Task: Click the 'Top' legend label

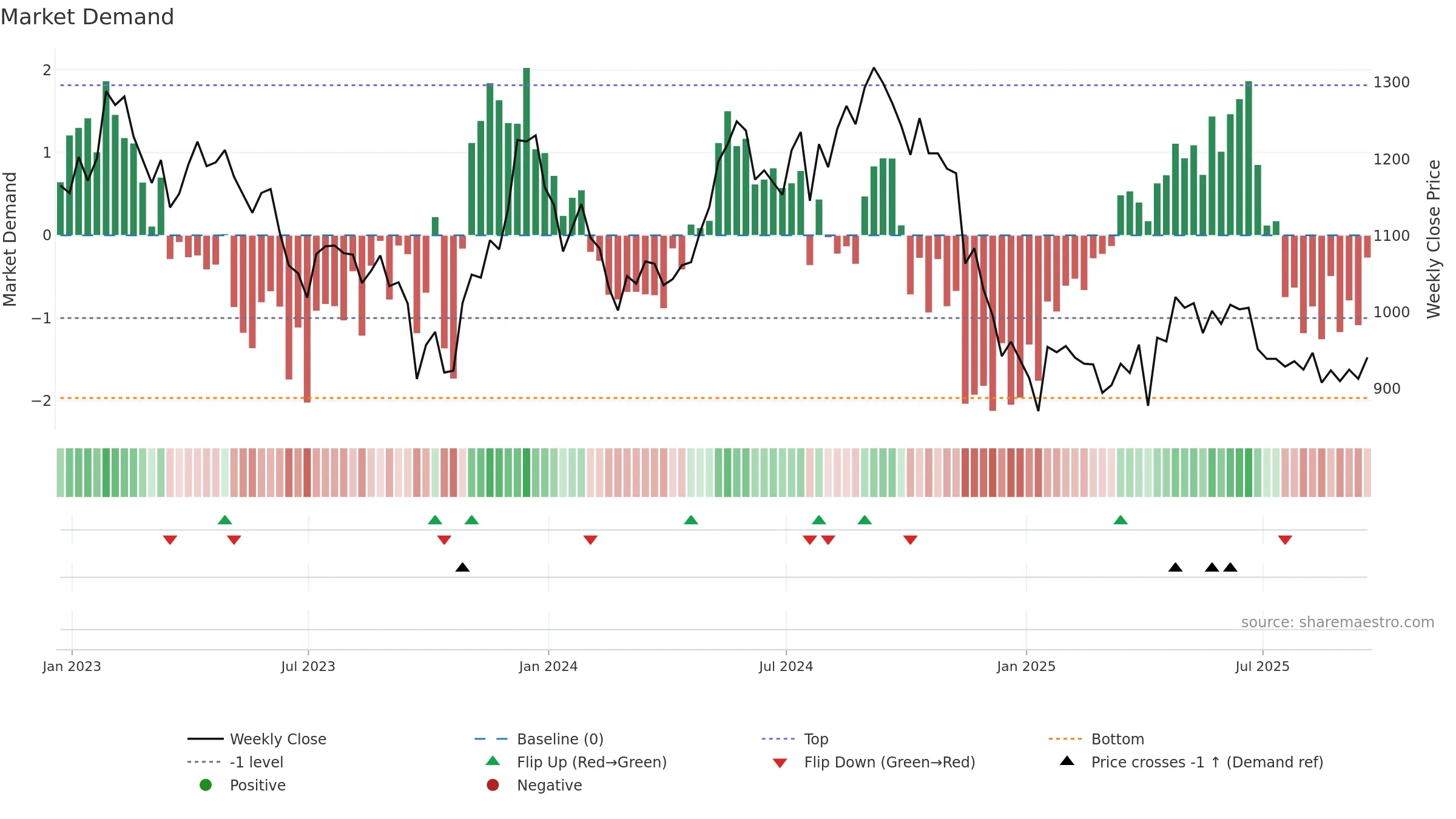Action: tap(816, 739)
